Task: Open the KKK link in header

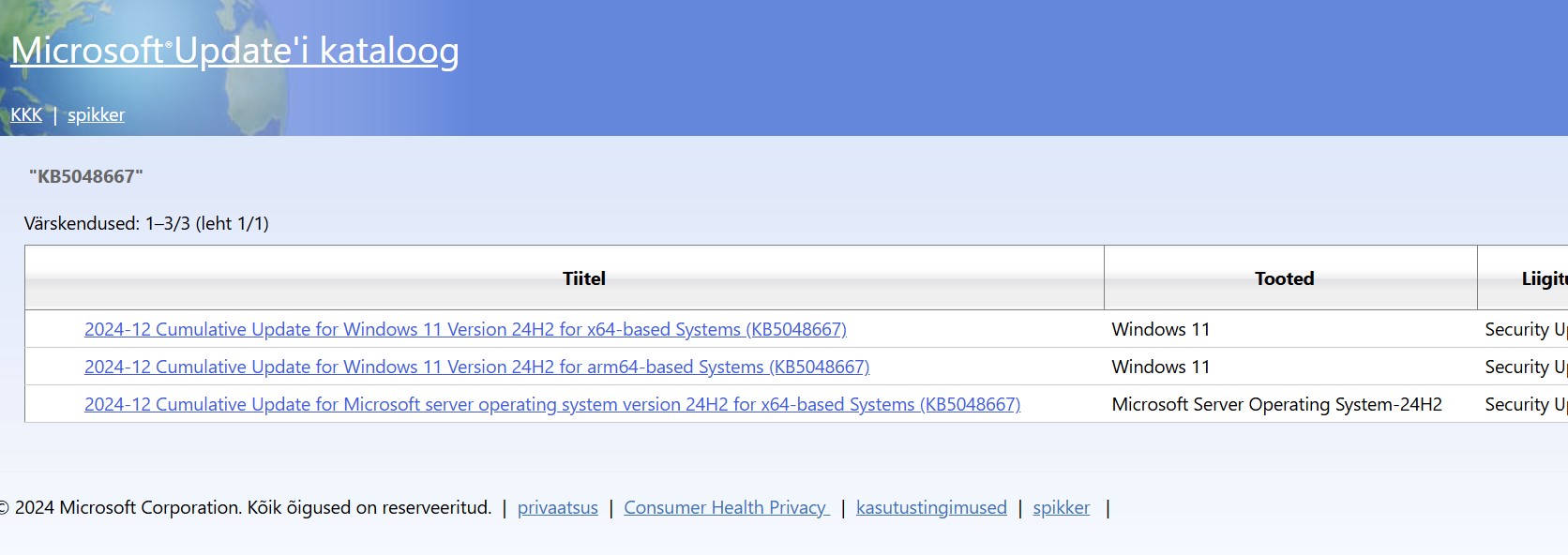Action: click(26, 114)
